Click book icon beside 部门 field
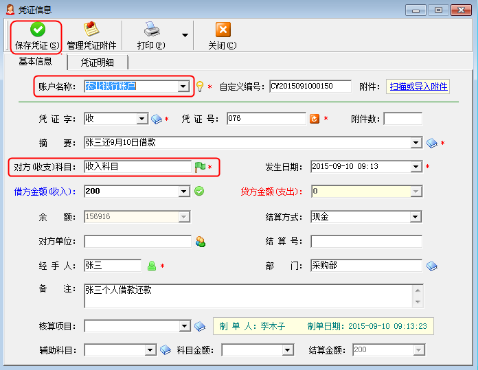478x370 pixels. click(x=432, y=266)
